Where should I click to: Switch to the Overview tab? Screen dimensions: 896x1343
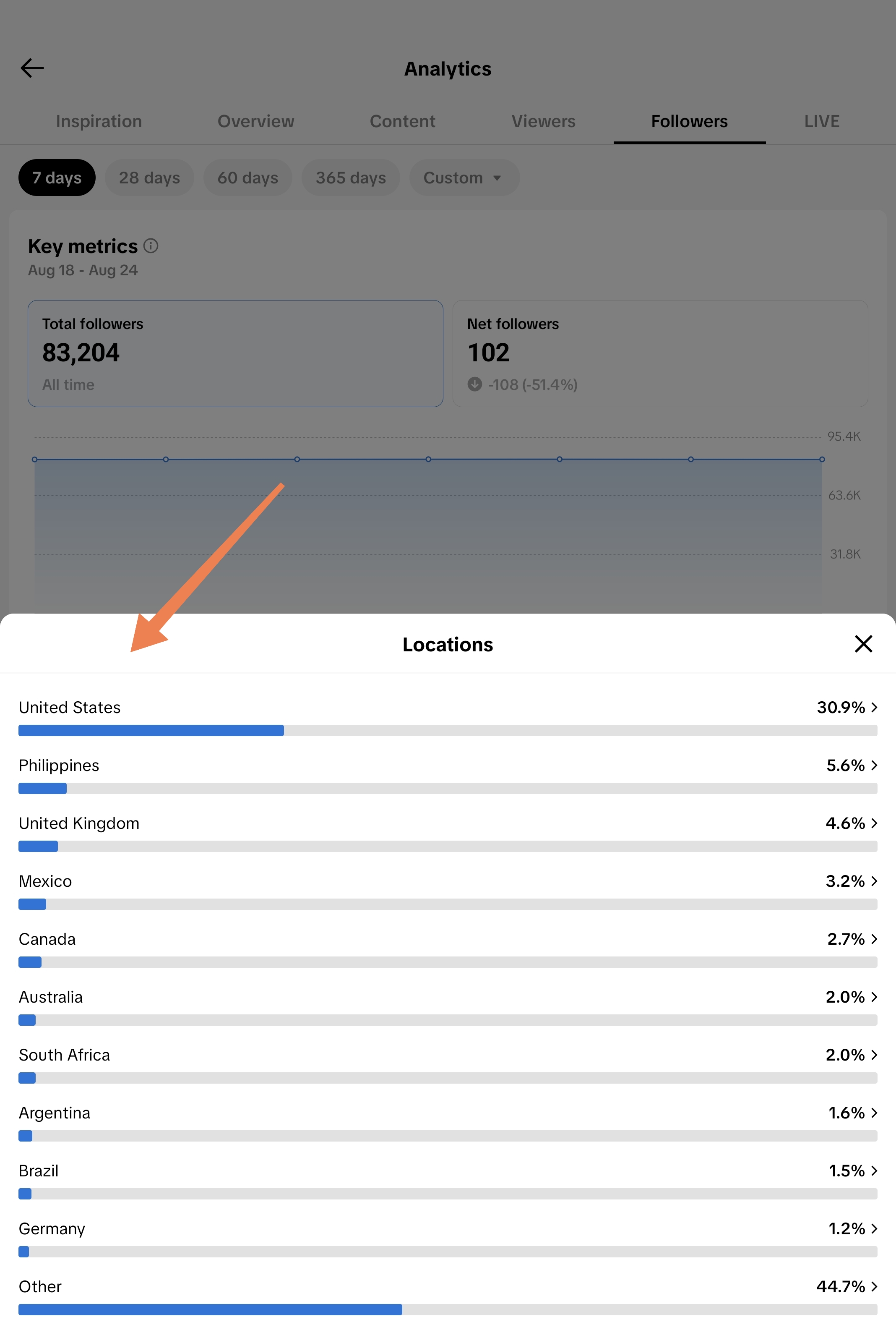click(255, 121)
